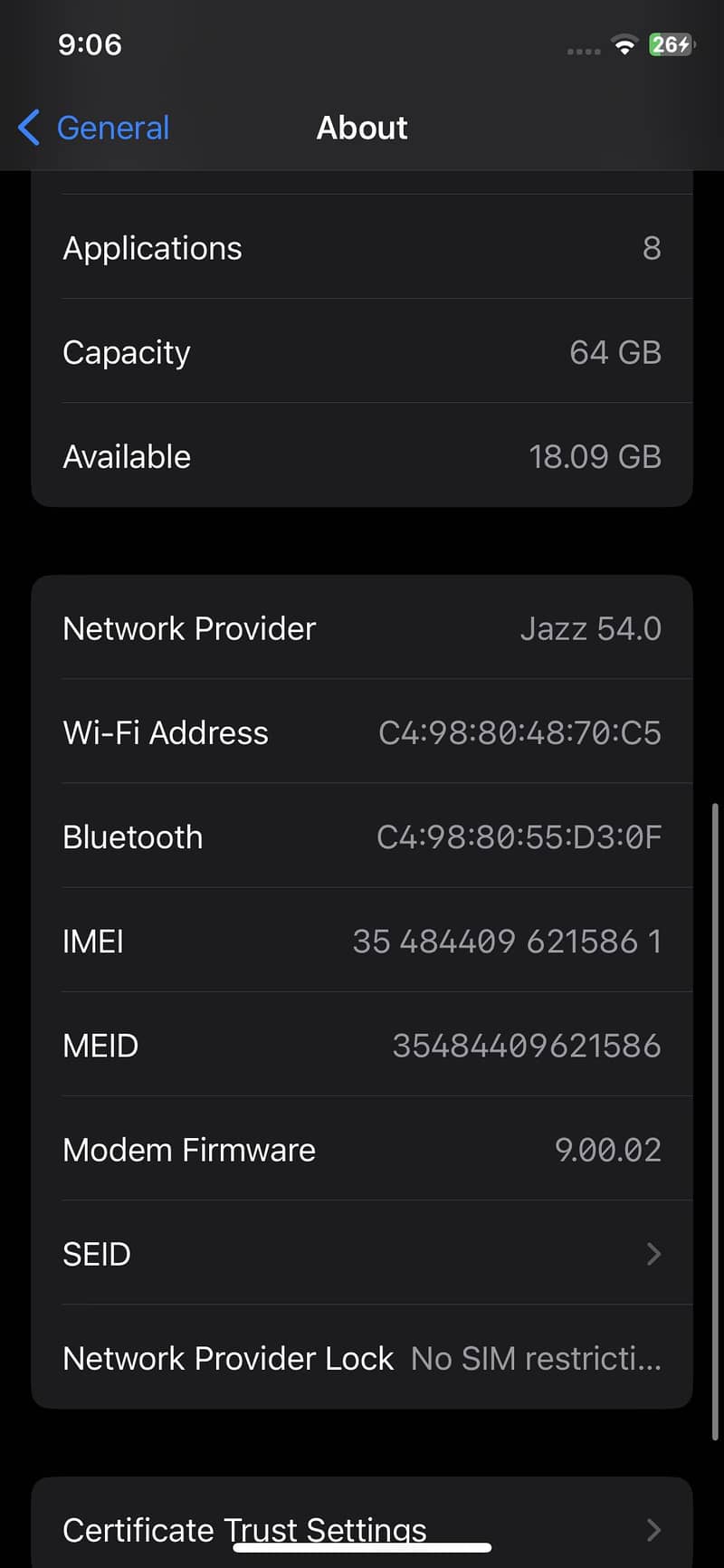Tap the battery charging indicator
Image resolution: width=724 pixels, height=1568 pixels.
[671, 44]
